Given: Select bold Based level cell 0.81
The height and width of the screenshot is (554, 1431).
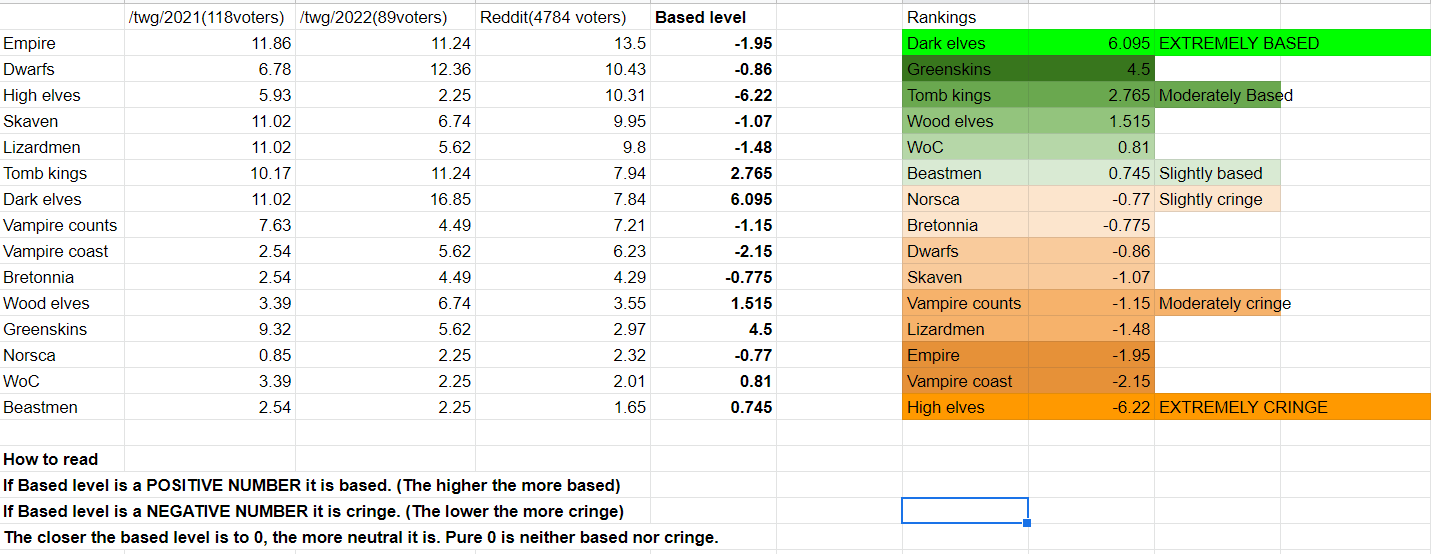Looking at the screenshot, I should (x=713, y=382).
